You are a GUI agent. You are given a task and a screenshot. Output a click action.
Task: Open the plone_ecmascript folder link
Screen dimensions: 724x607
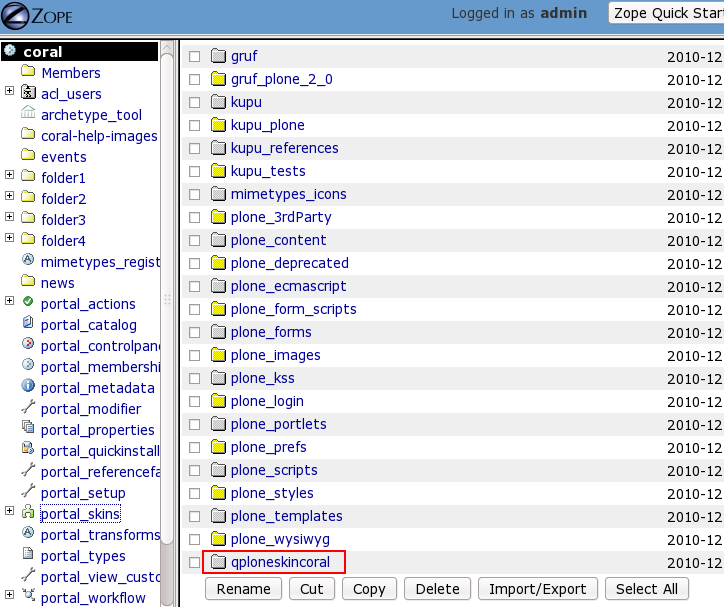(x=288, y=286)
